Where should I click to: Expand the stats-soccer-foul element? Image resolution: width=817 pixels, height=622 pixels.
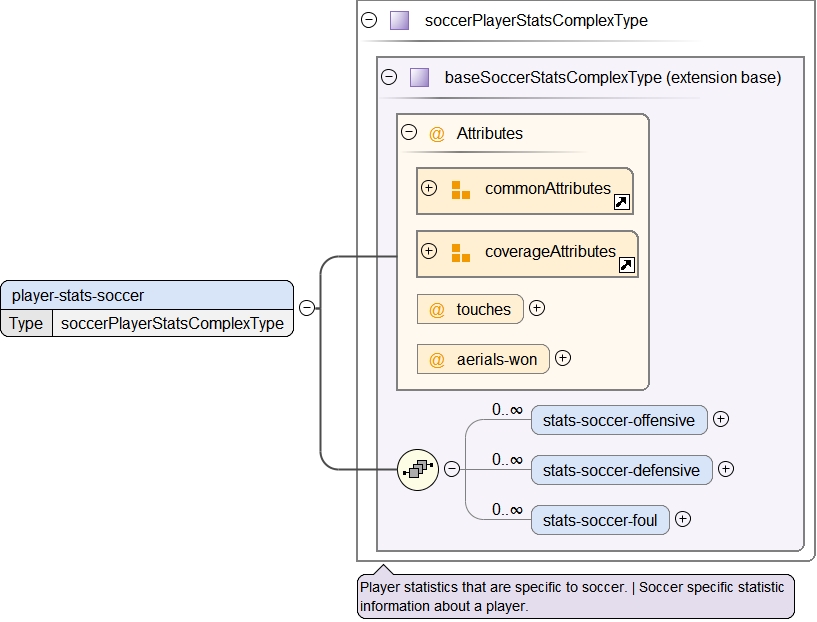(682, 519)
